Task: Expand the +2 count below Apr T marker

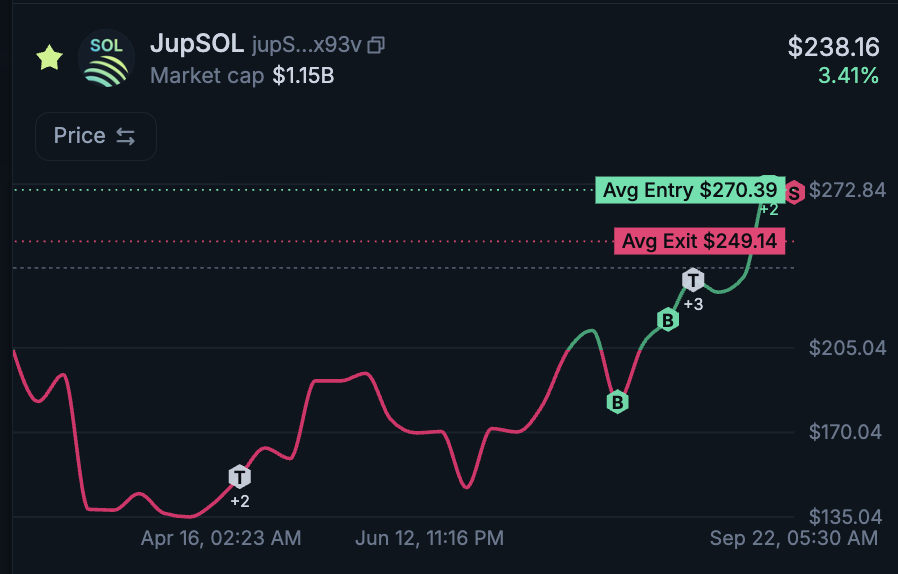Action: [239, 501]
